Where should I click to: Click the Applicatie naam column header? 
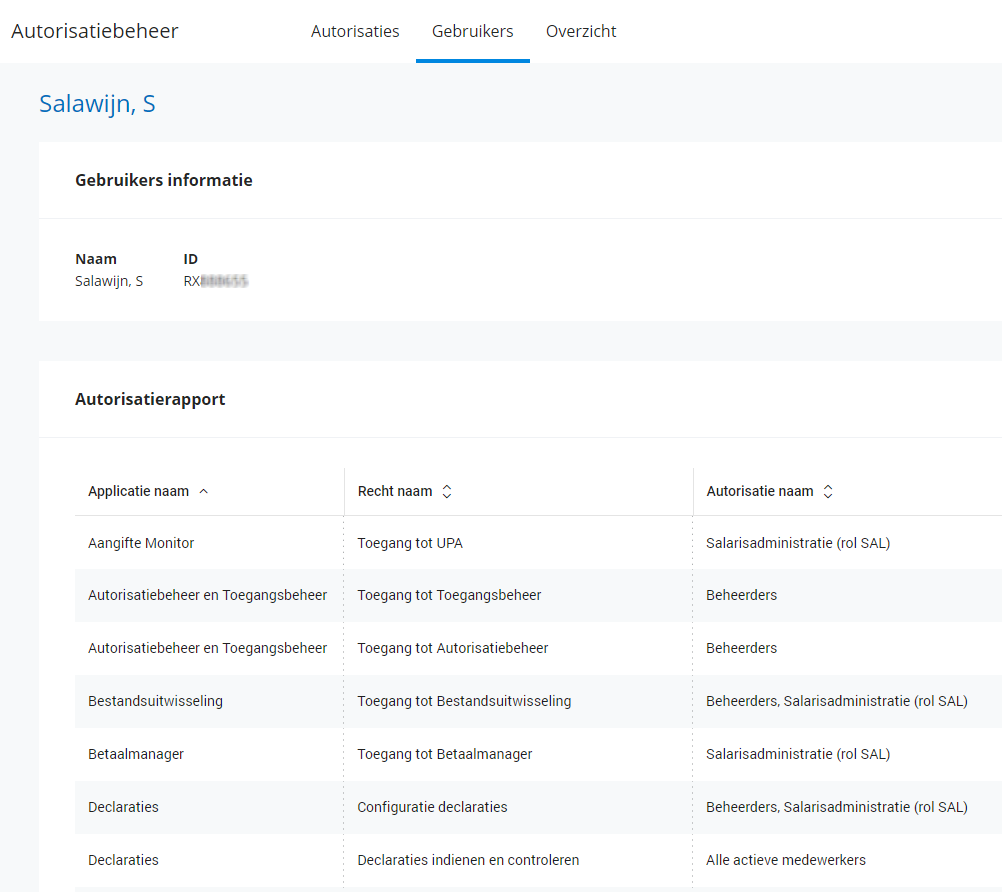point(138,492)
